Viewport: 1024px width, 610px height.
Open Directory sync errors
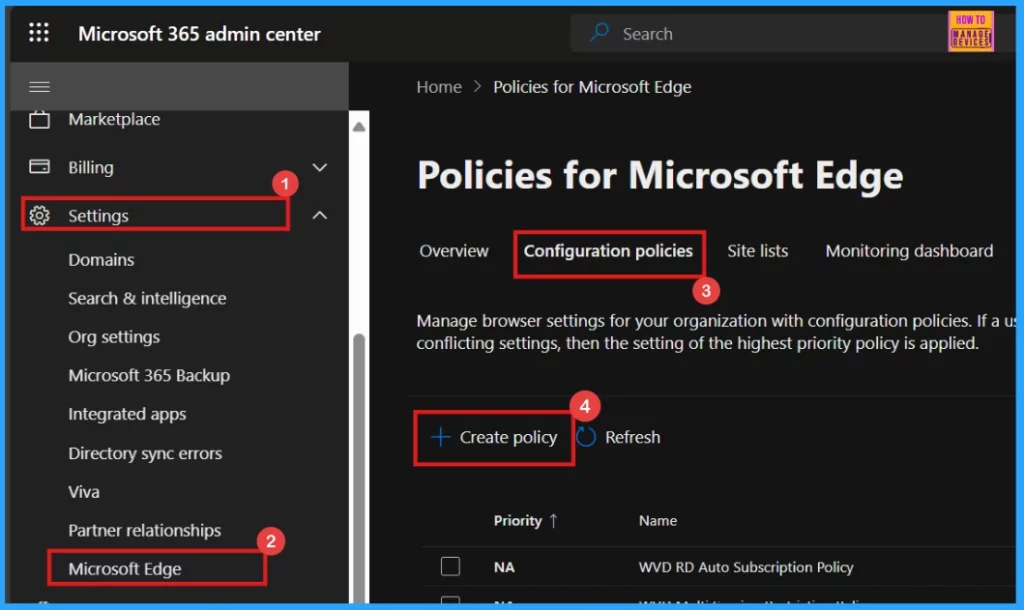(x=145, y=453)
